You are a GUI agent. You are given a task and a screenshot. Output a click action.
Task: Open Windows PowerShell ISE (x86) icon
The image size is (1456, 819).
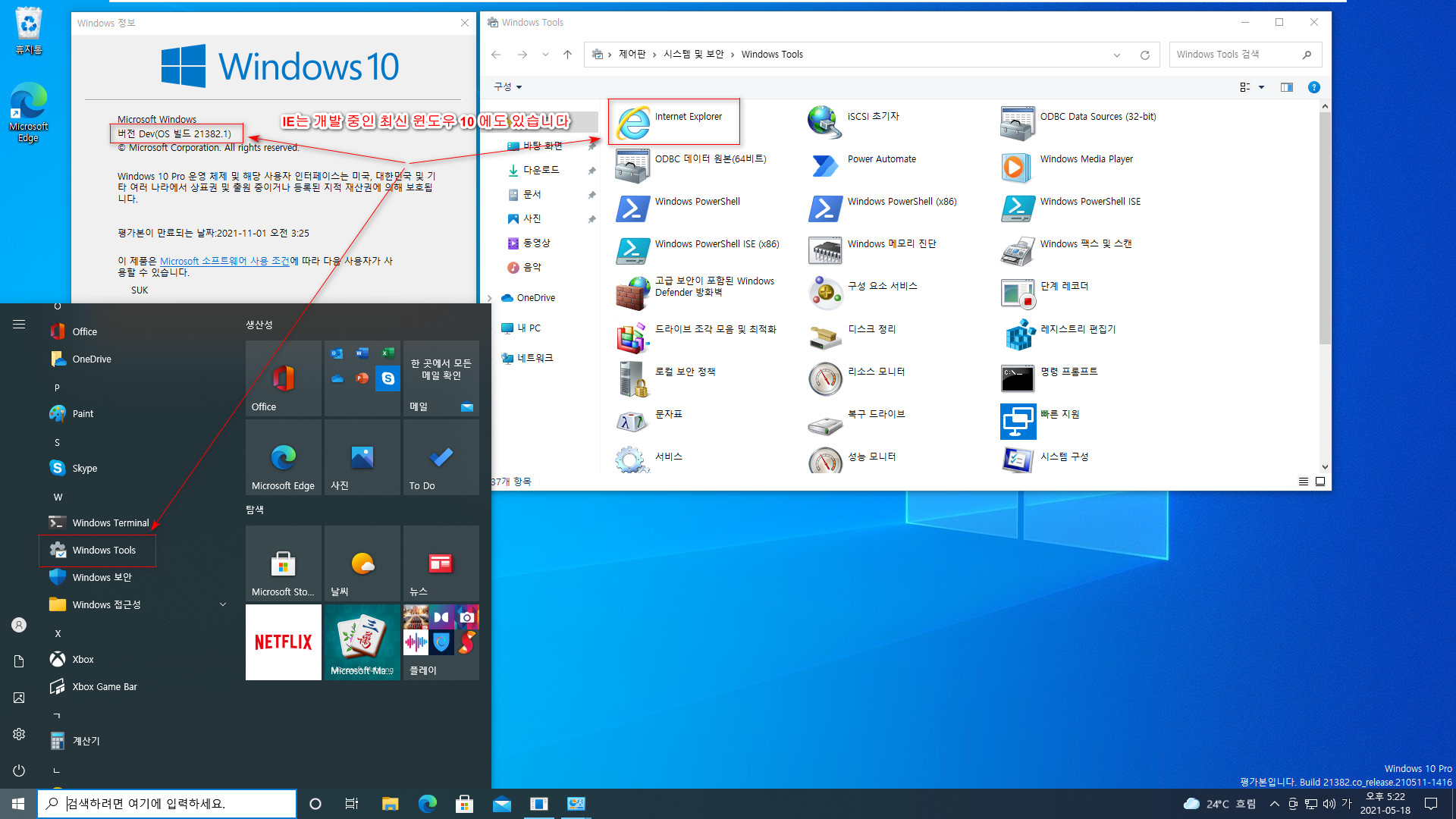(x=633, y=249)
